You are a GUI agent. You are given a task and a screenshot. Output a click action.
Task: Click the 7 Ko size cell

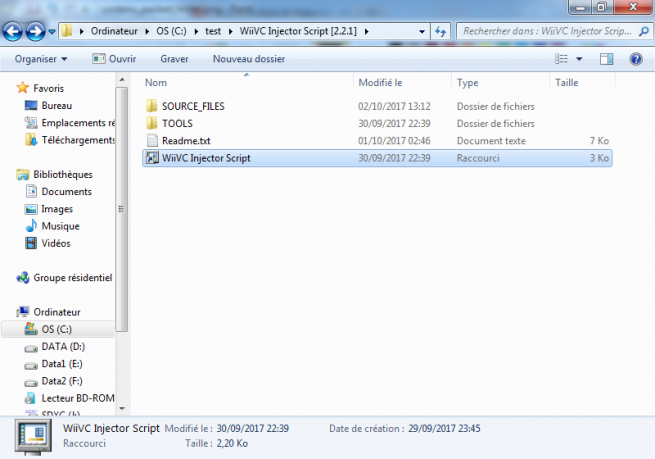click(599, 141)
